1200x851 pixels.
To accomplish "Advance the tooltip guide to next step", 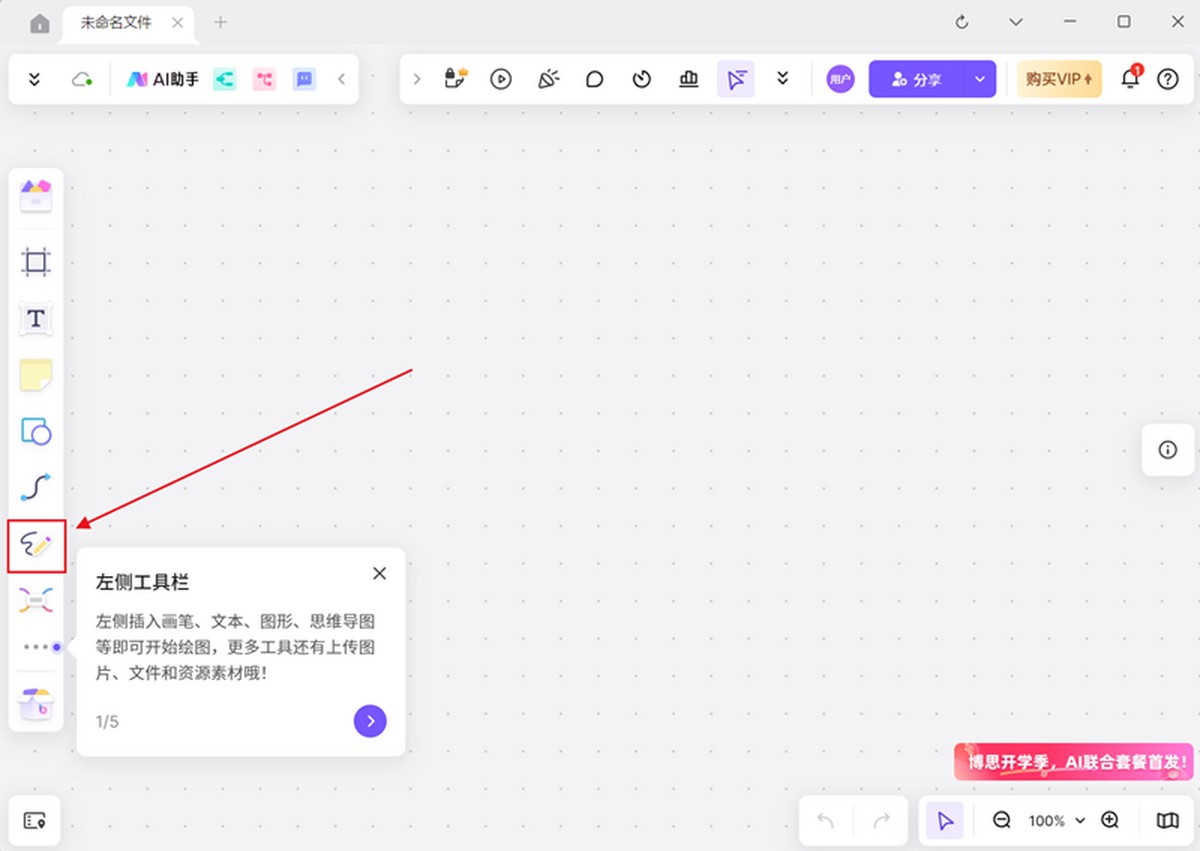I will [370, 720].
